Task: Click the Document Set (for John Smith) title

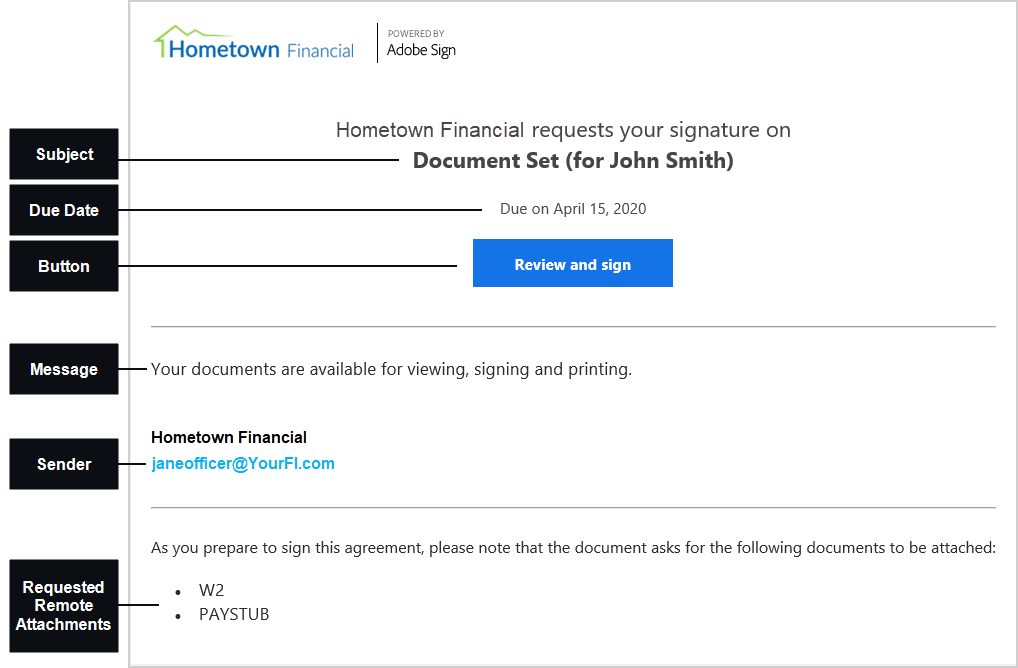Action: tap(573, 160)
